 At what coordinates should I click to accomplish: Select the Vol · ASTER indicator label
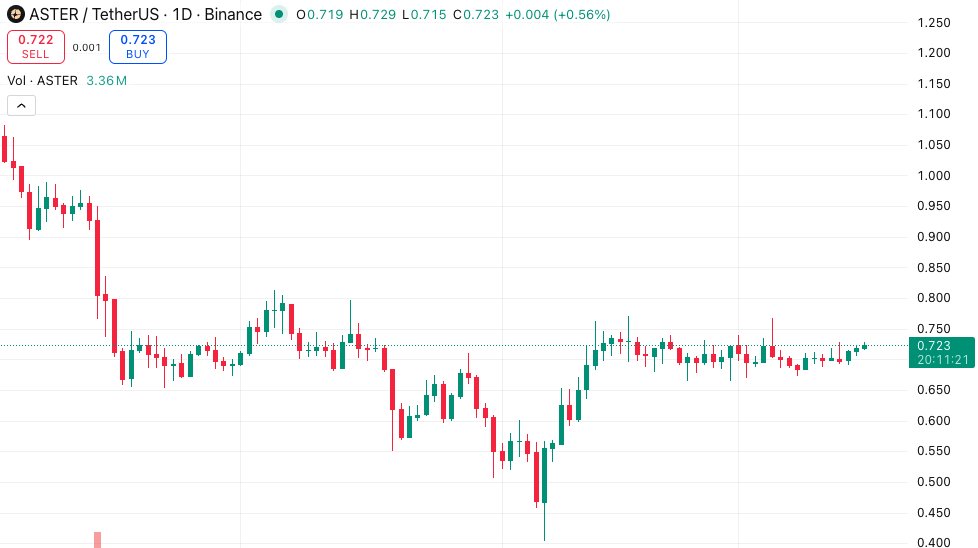coord(42,80)
